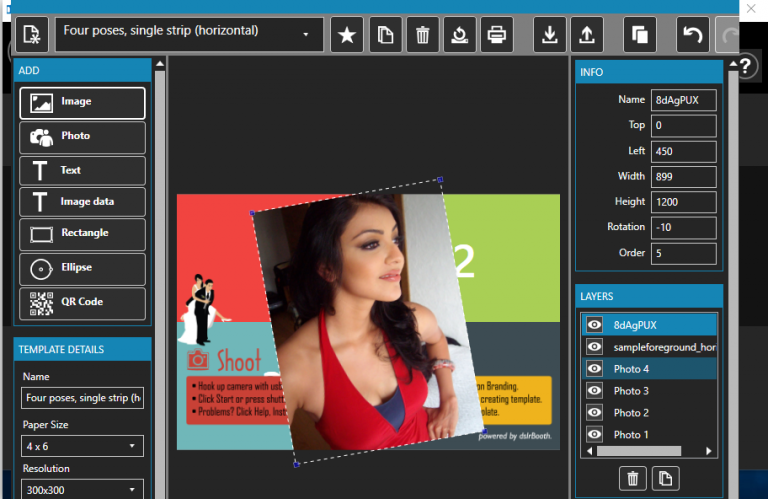Add a QR Code element
The image size is (768, 499).
coord(82,303)
